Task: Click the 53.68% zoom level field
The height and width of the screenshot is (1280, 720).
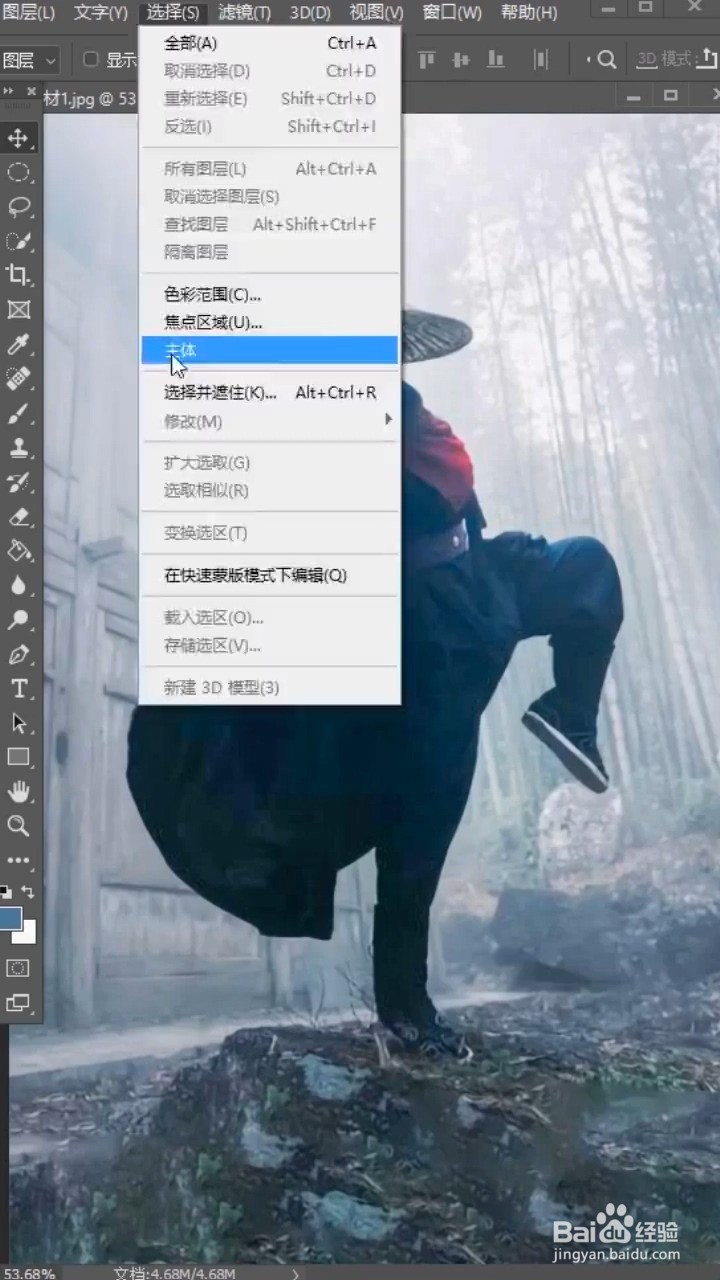Action: [x=28, y=1273]
